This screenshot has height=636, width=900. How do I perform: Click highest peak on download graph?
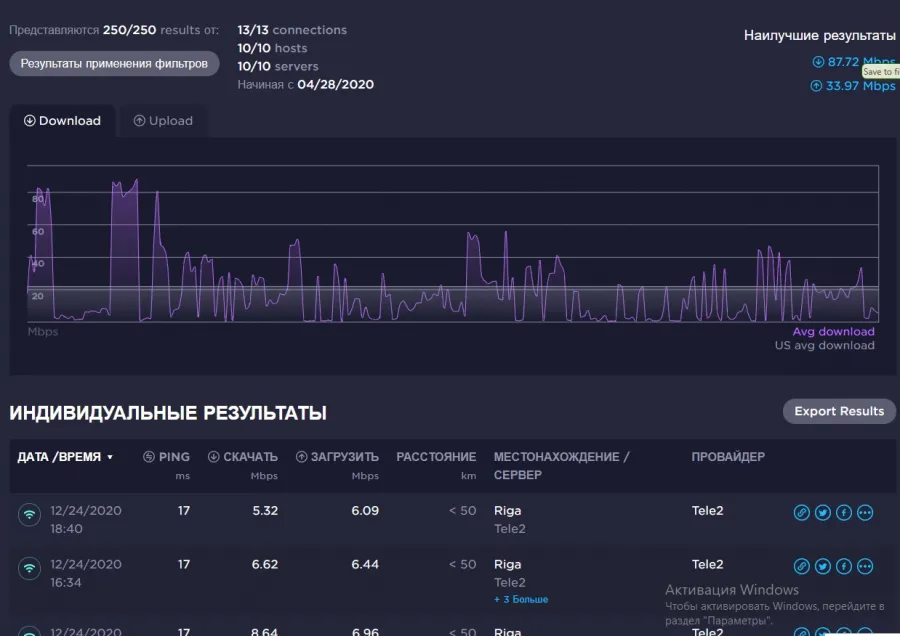pos(137,180)
